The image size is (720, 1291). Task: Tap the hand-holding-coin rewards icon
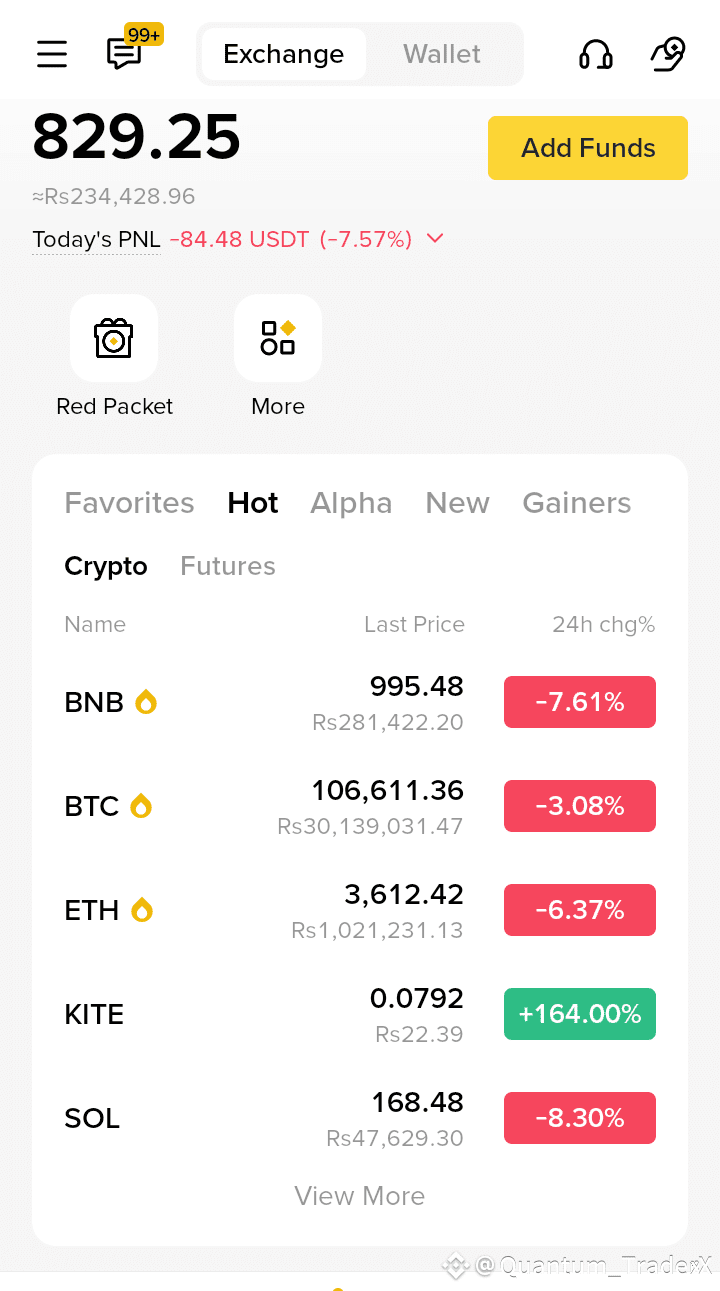[x=667, y=54]
